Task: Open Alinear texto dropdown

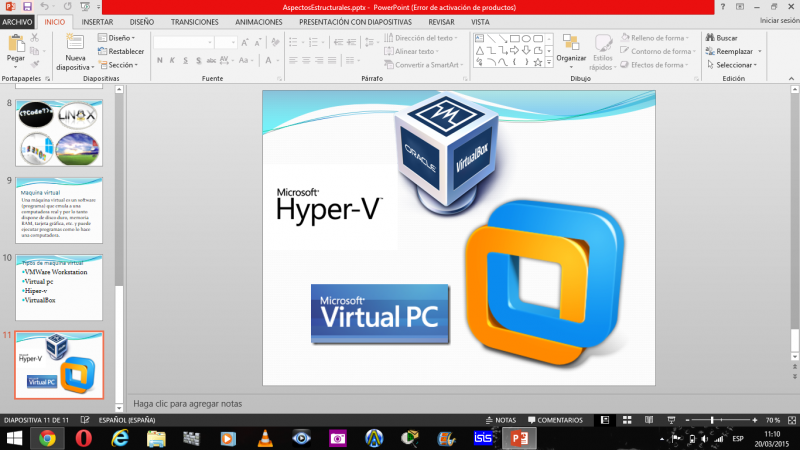Action: (x=411, y=51)
